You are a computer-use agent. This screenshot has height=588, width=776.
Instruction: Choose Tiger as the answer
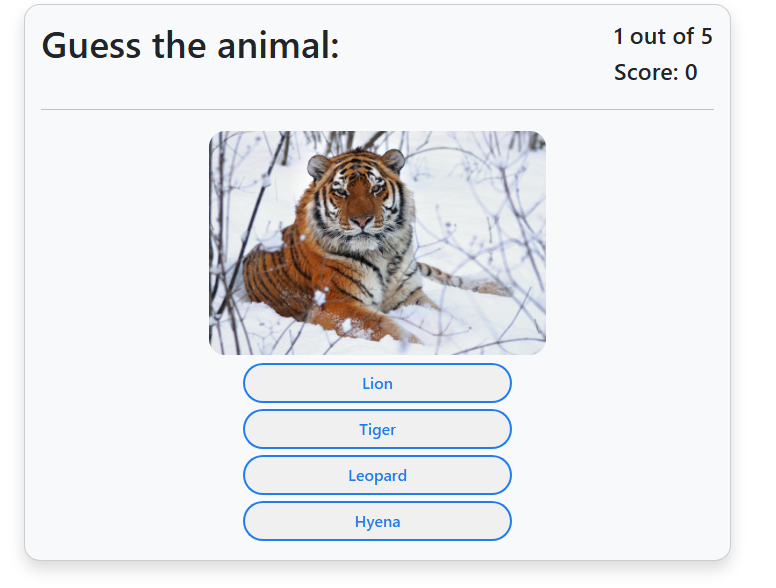pos(377,429)
